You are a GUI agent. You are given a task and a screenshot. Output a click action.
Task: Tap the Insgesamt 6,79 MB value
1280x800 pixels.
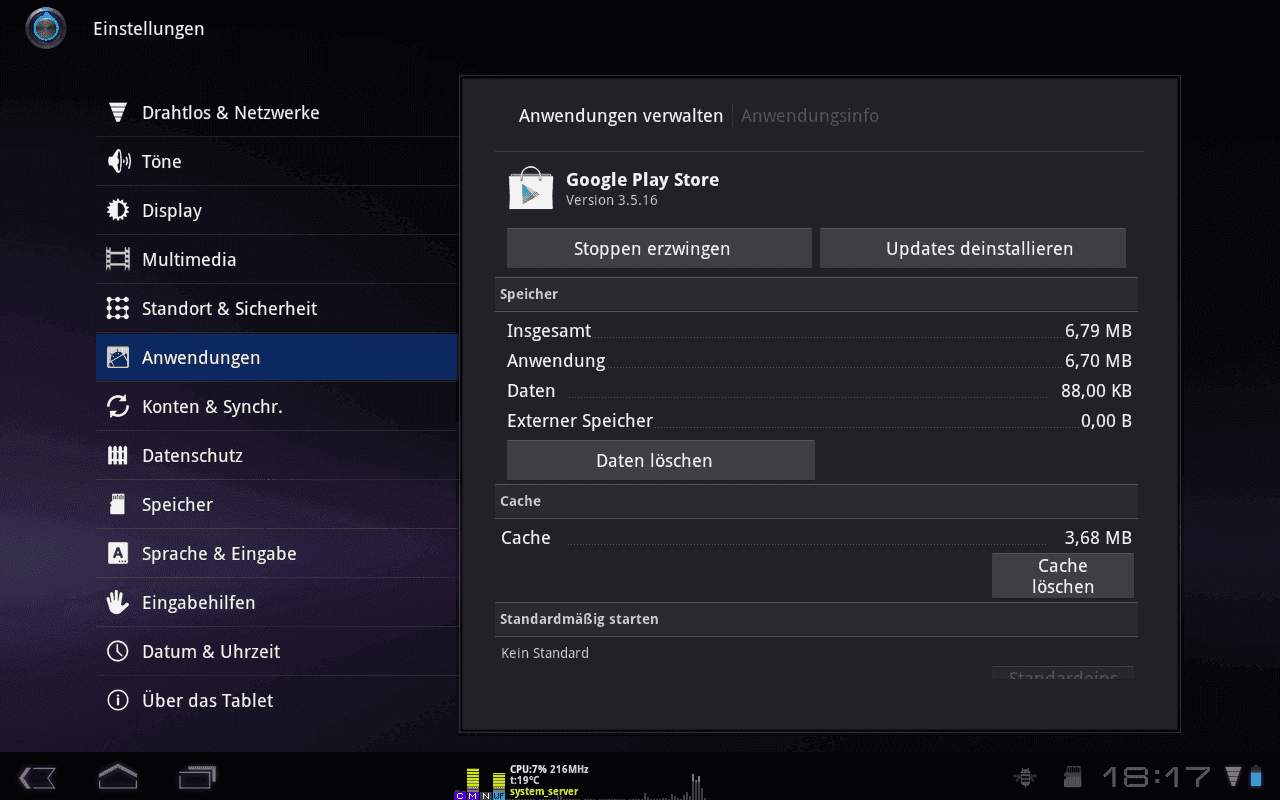pyautogui.click(x=1098, y=331)
